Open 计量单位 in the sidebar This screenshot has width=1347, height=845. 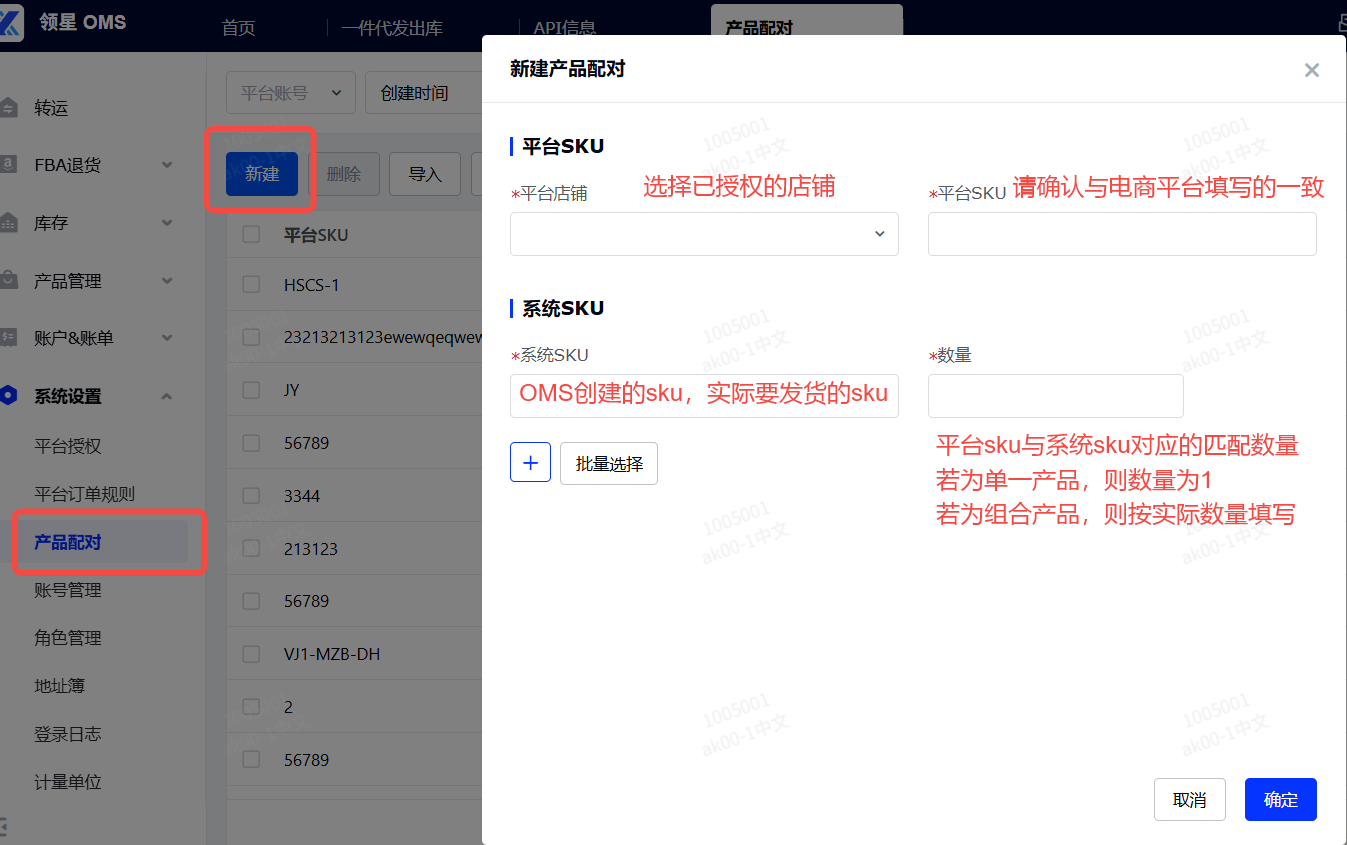click(x=68, y=782)
